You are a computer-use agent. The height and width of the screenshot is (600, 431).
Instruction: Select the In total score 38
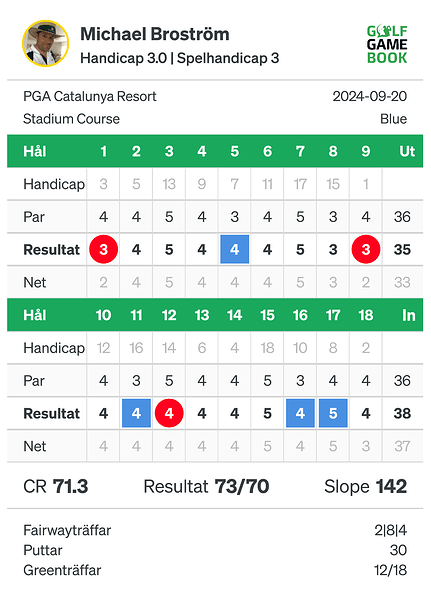(402, 413)
